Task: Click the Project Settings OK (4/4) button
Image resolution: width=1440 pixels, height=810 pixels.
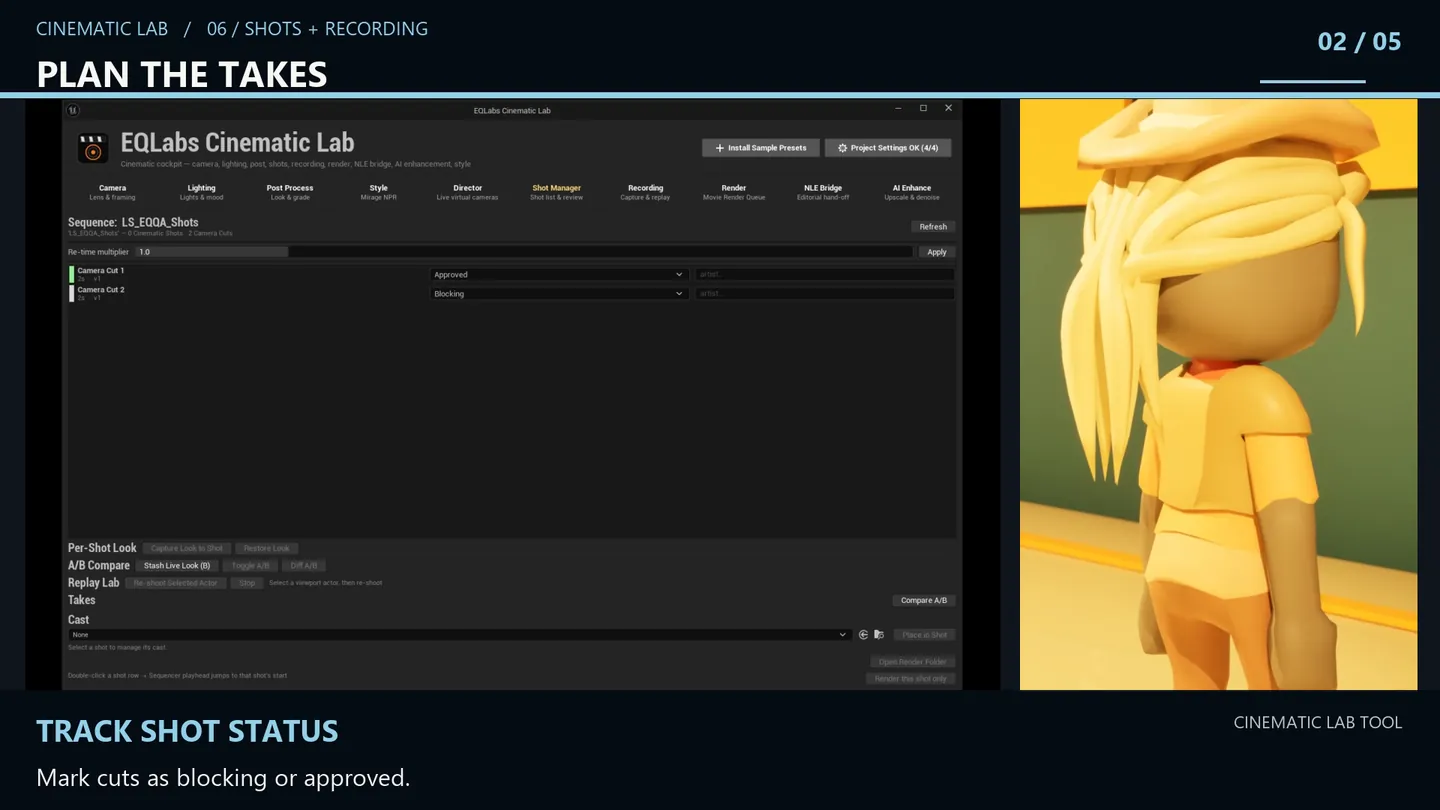Action: [x=888, y=148]
